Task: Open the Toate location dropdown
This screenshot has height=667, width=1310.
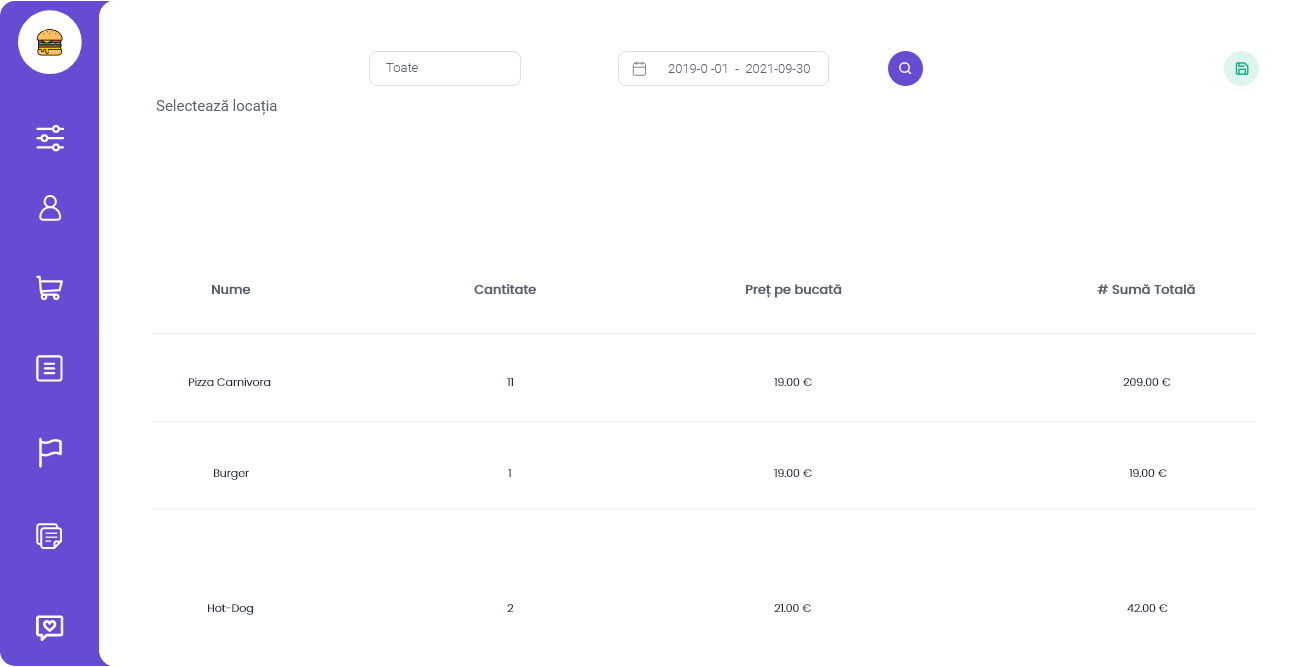Action: pos(445,68)
